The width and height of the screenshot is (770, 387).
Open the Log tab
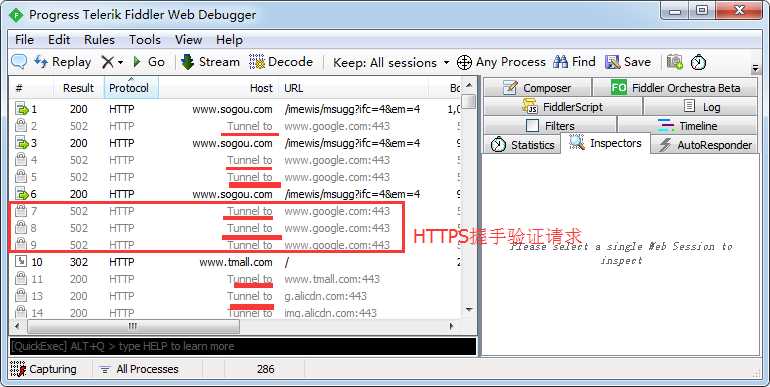(701, 107)
